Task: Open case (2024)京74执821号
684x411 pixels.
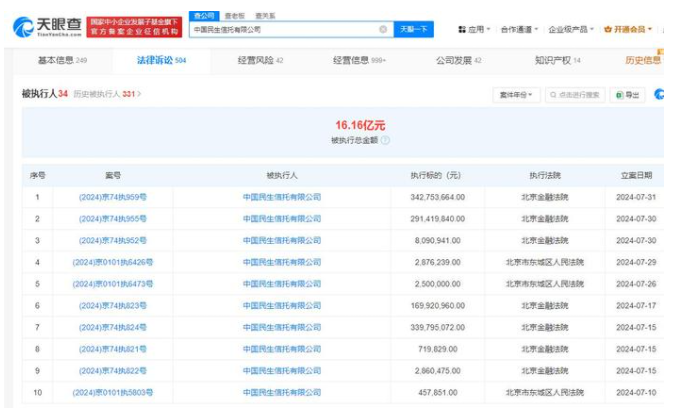Action: 113,349
